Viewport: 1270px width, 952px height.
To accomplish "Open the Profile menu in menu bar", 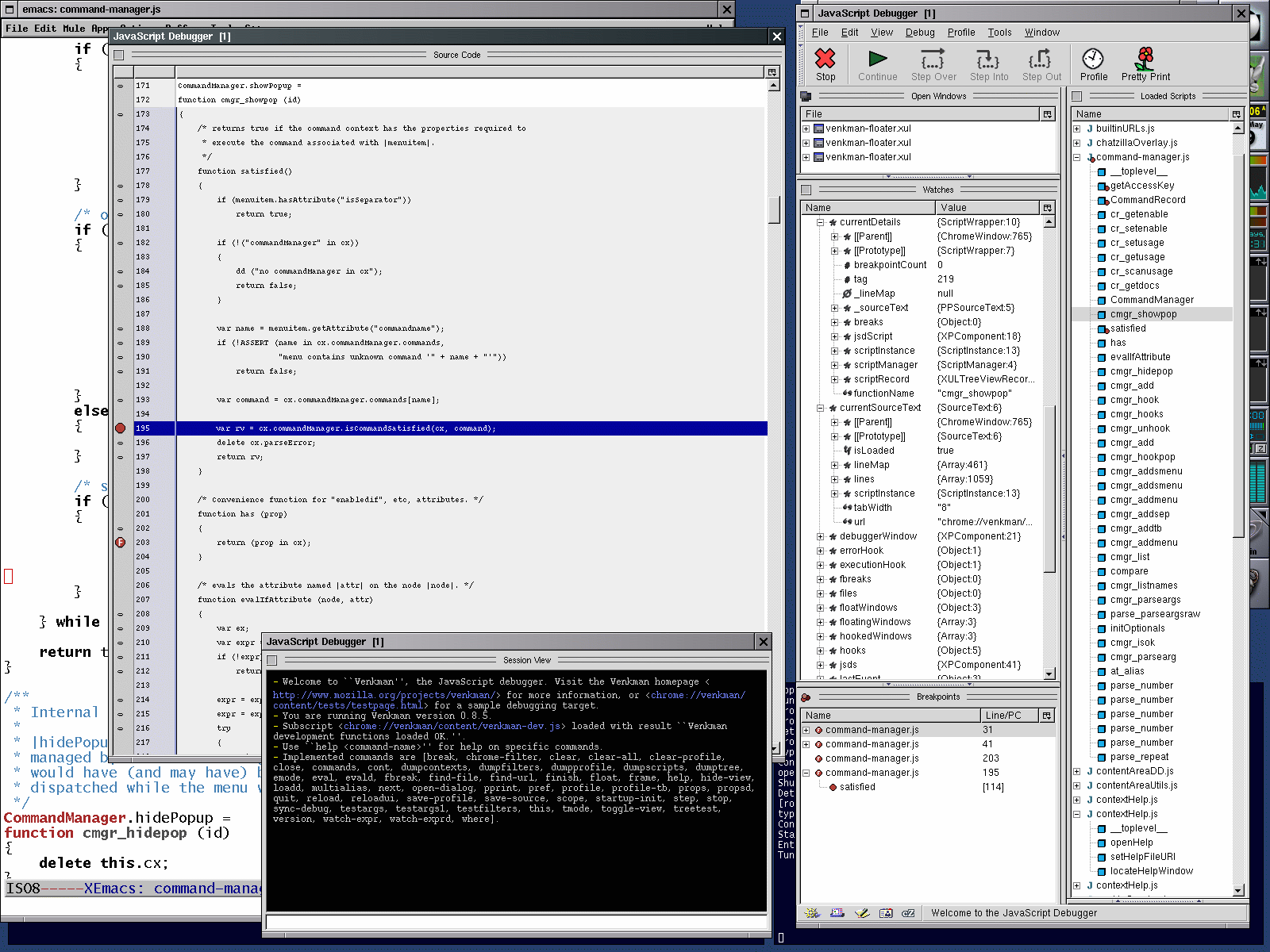I will [x=961, y=33].
